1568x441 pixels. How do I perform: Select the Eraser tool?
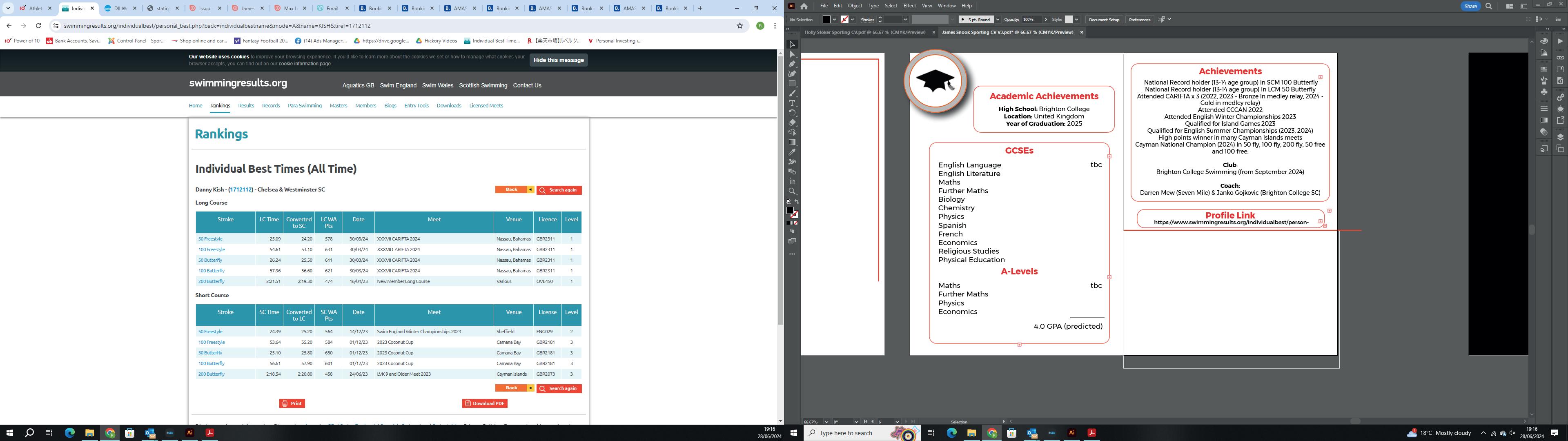tap(792, 122)
